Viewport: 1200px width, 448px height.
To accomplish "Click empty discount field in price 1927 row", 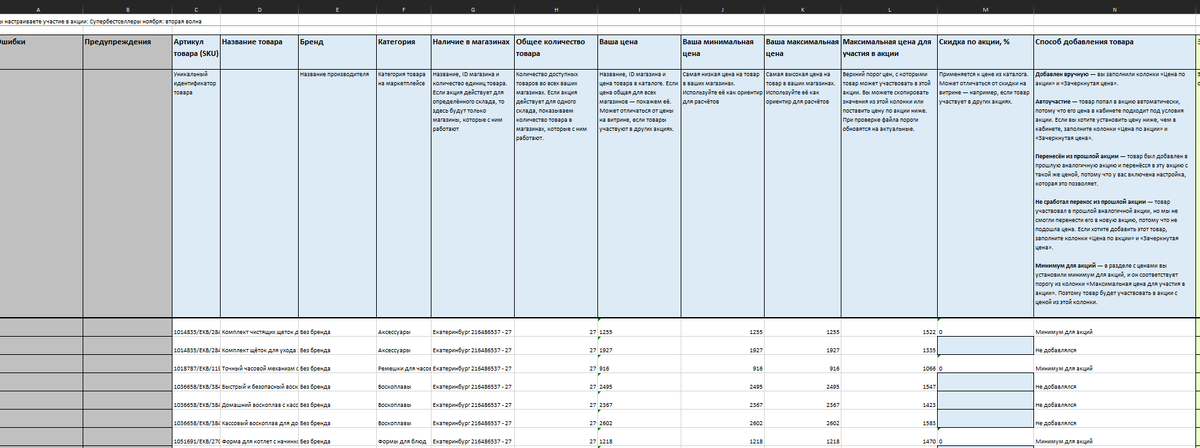I will pyautogui.click(x=986, y=347).
